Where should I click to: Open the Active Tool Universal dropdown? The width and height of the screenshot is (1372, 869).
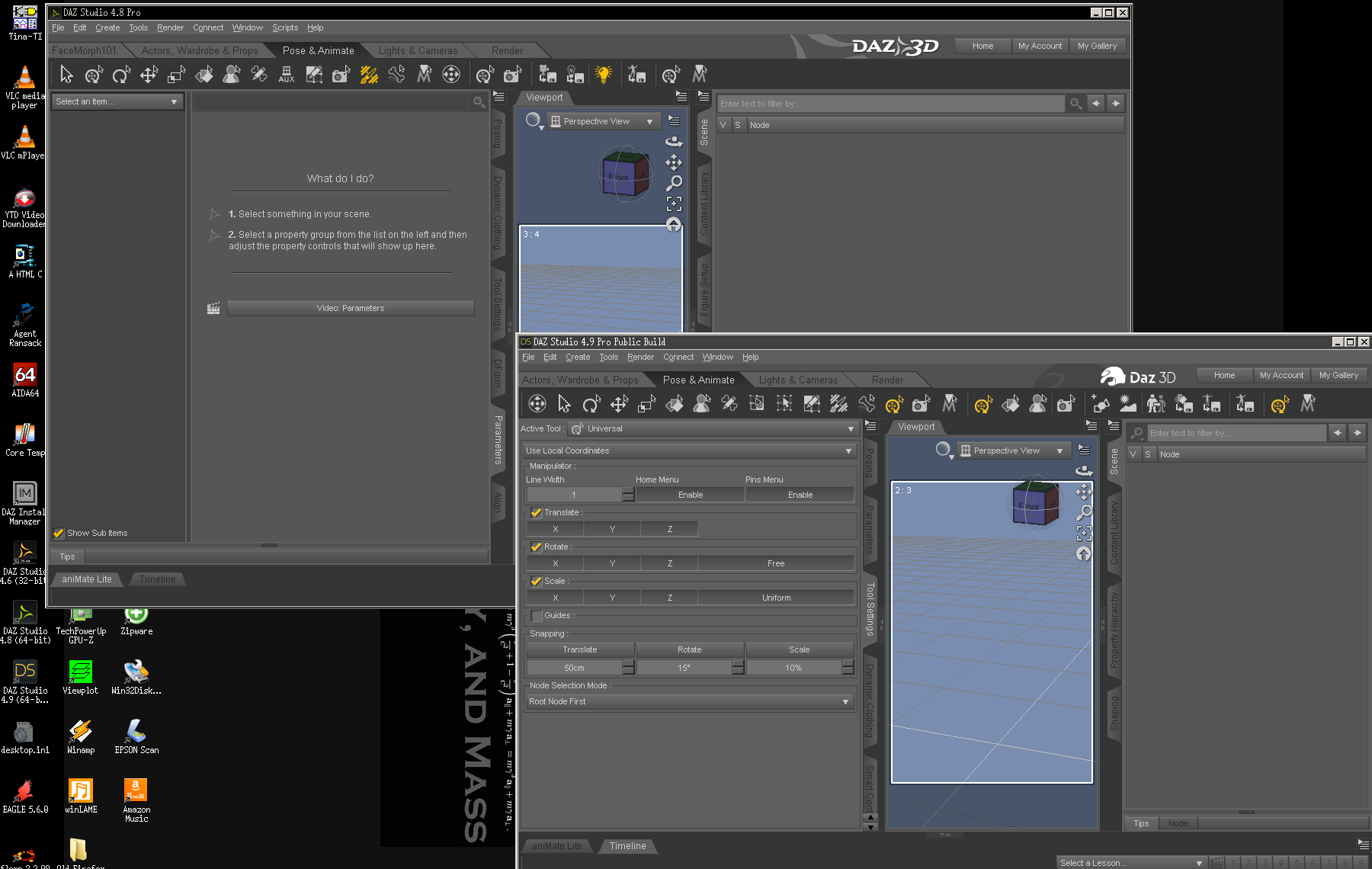pos(713,428)
